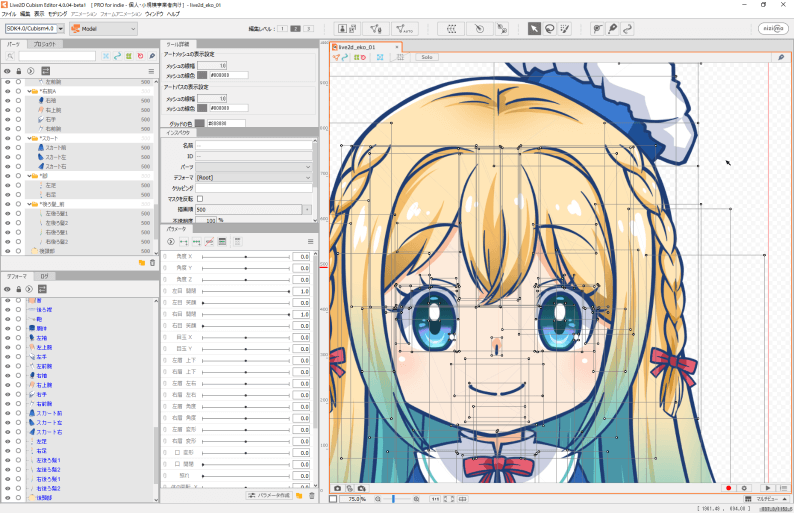Click the red record button below canvas
The image size is (794, 513).
[729, 488]
